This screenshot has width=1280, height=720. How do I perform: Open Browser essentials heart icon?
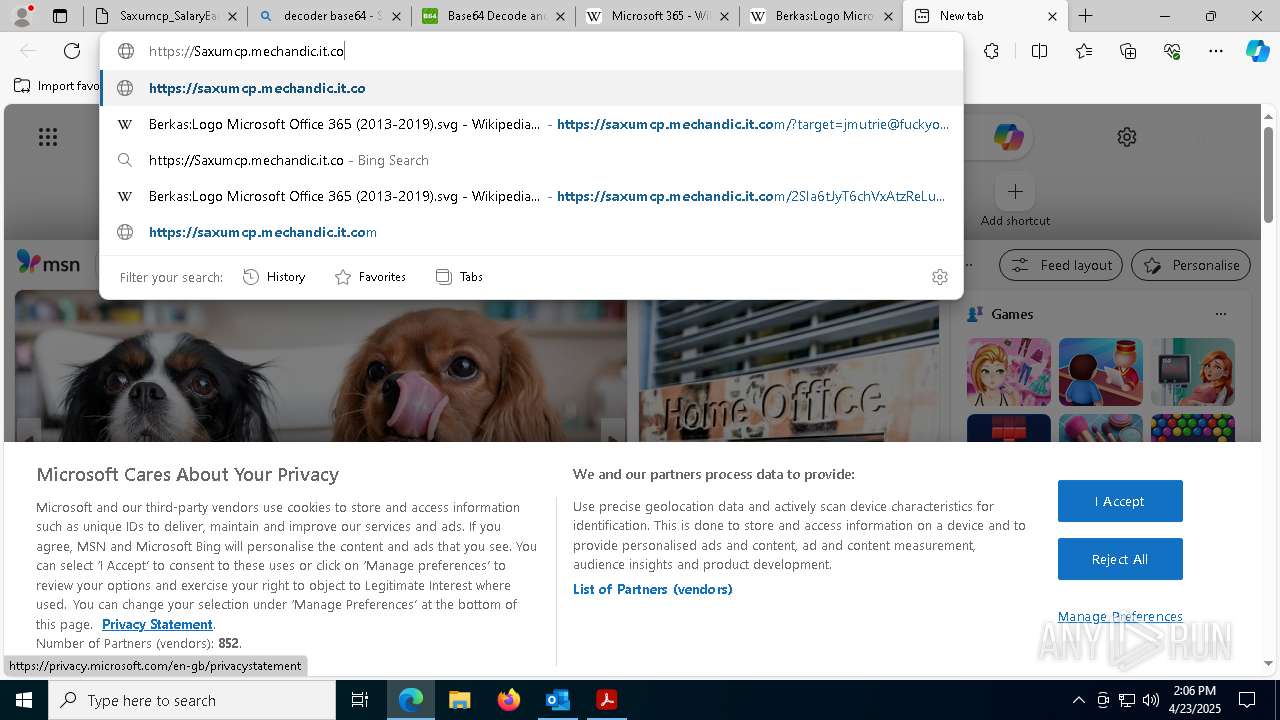[x=1172, y=51]
